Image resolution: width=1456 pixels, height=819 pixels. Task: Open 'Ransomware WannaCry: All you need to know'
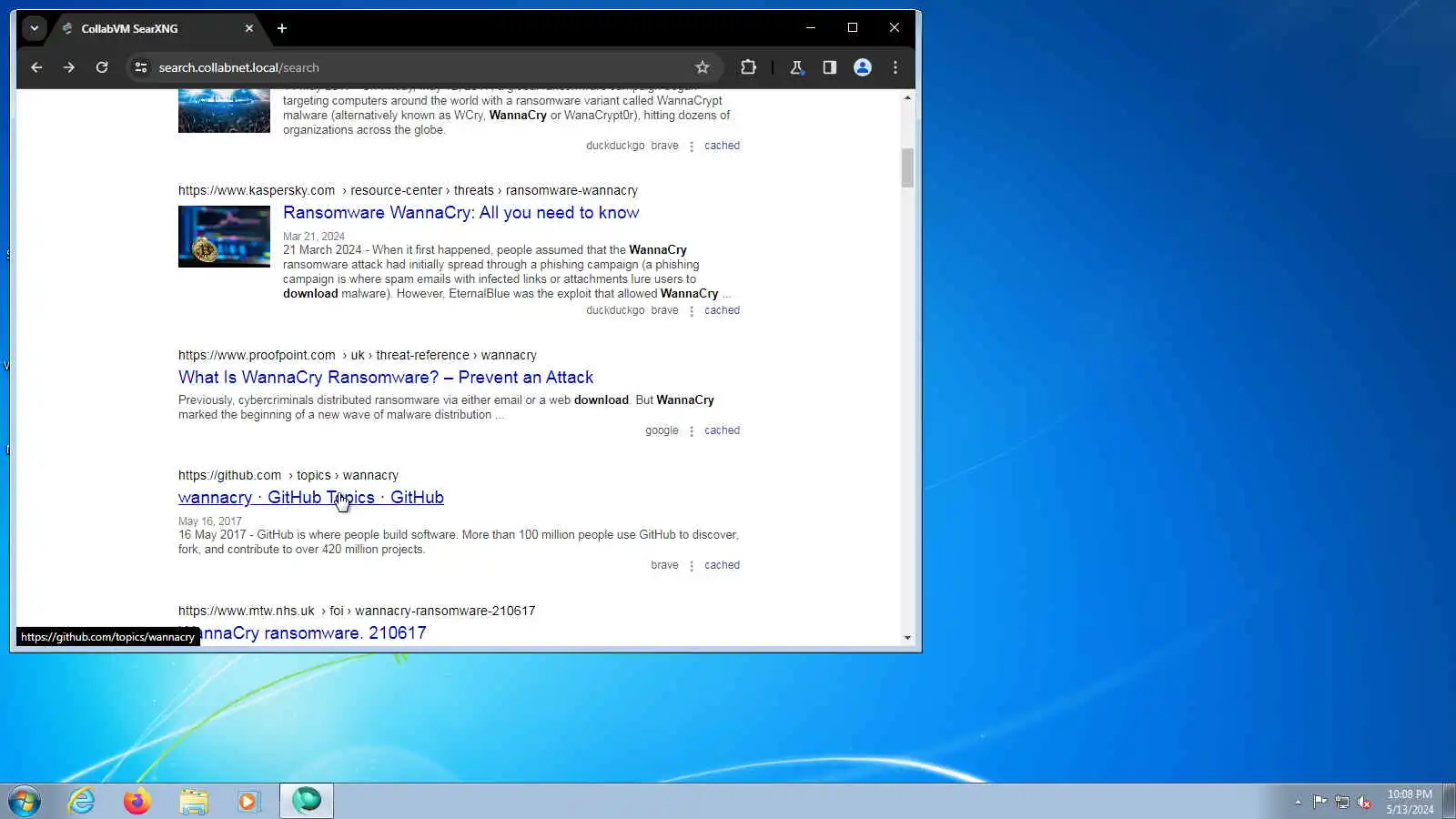[461, 213]
